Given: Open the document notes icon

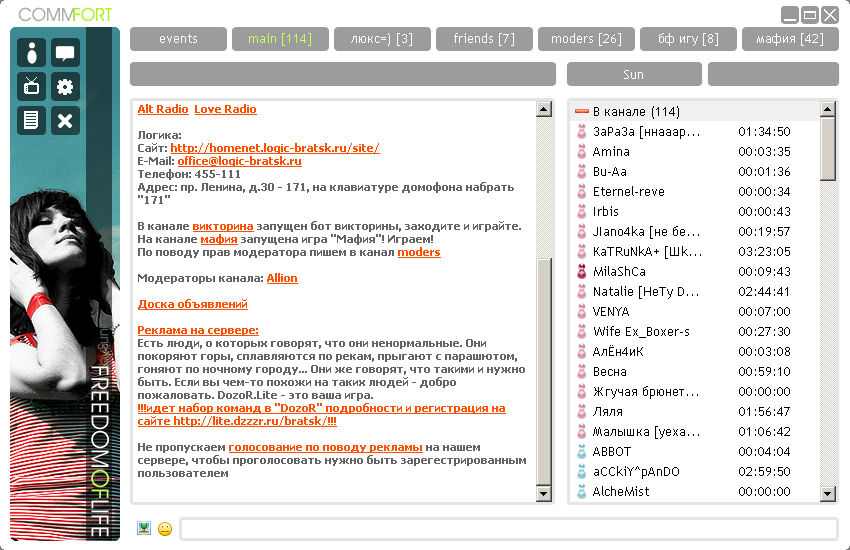Looking at the screenshot, I should coord(32,120).
